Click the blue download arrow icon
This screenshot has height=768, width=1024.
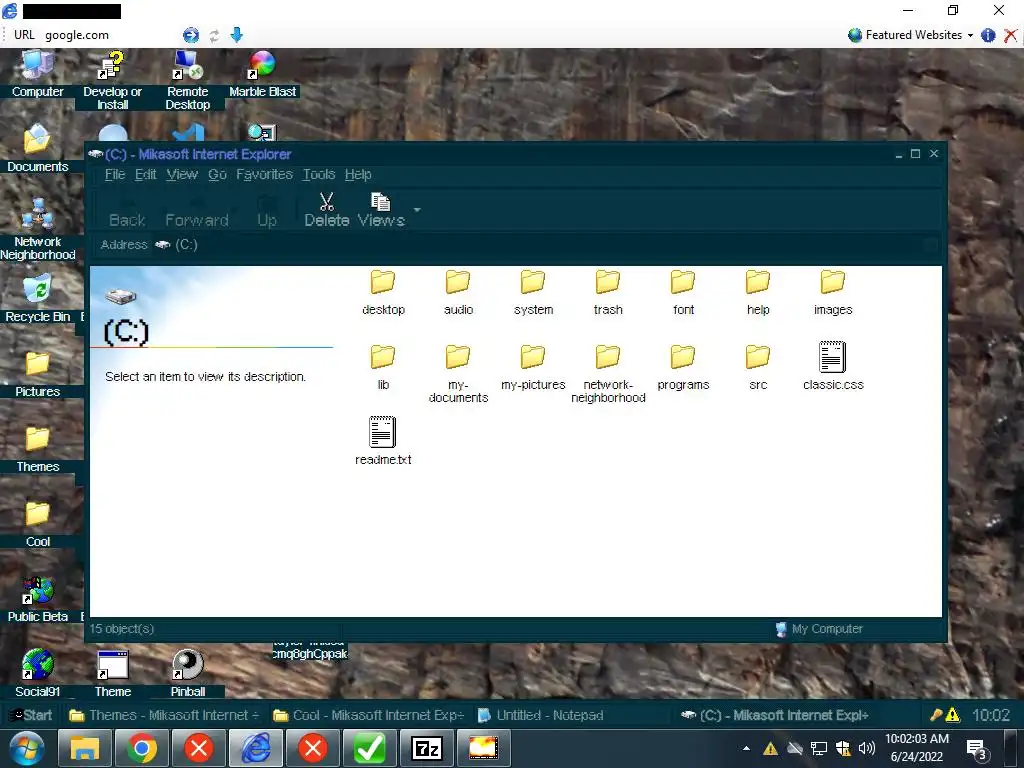[236, 35]
